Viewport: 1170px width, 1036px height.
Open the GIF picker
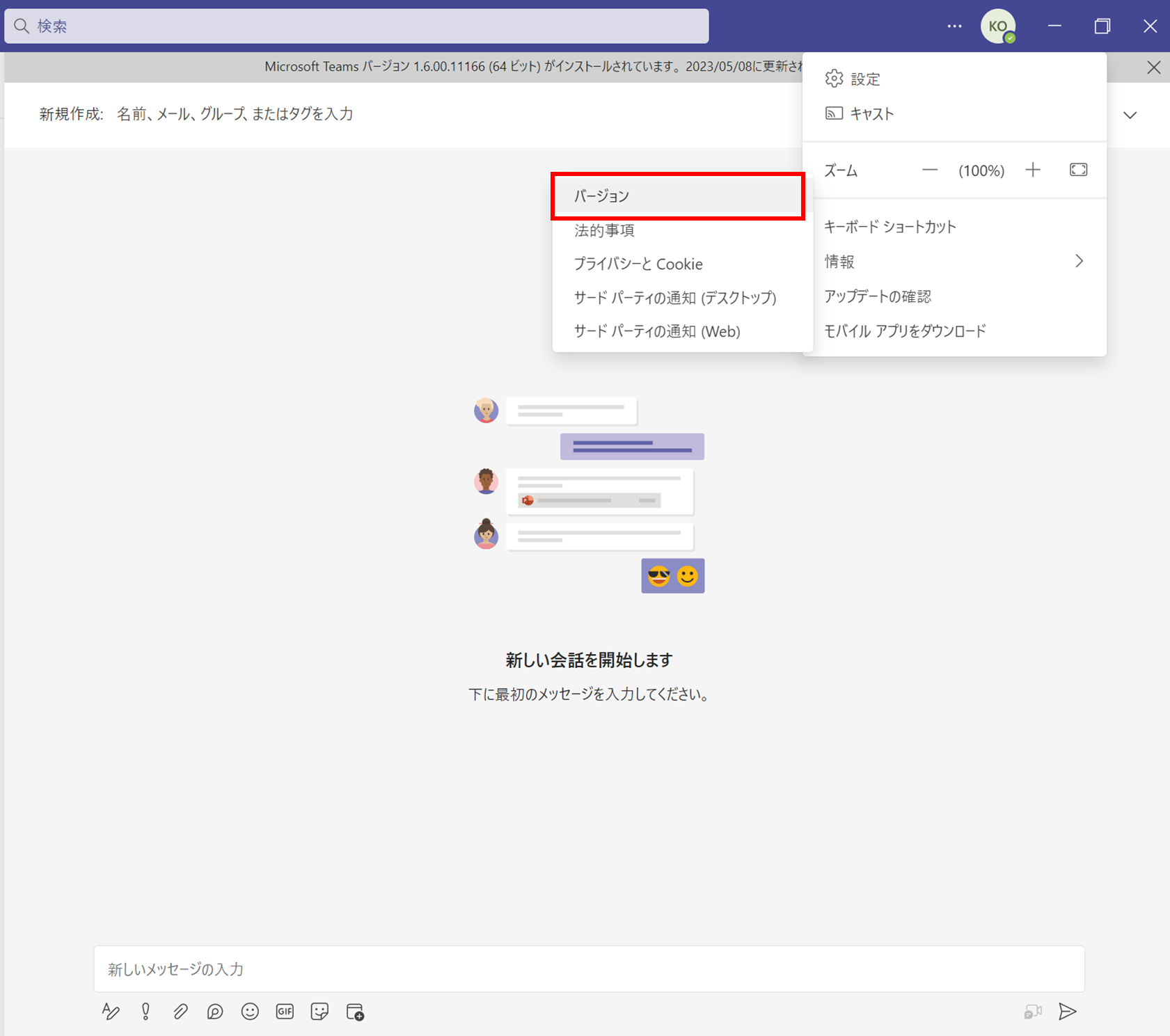tap(285, 1011)
